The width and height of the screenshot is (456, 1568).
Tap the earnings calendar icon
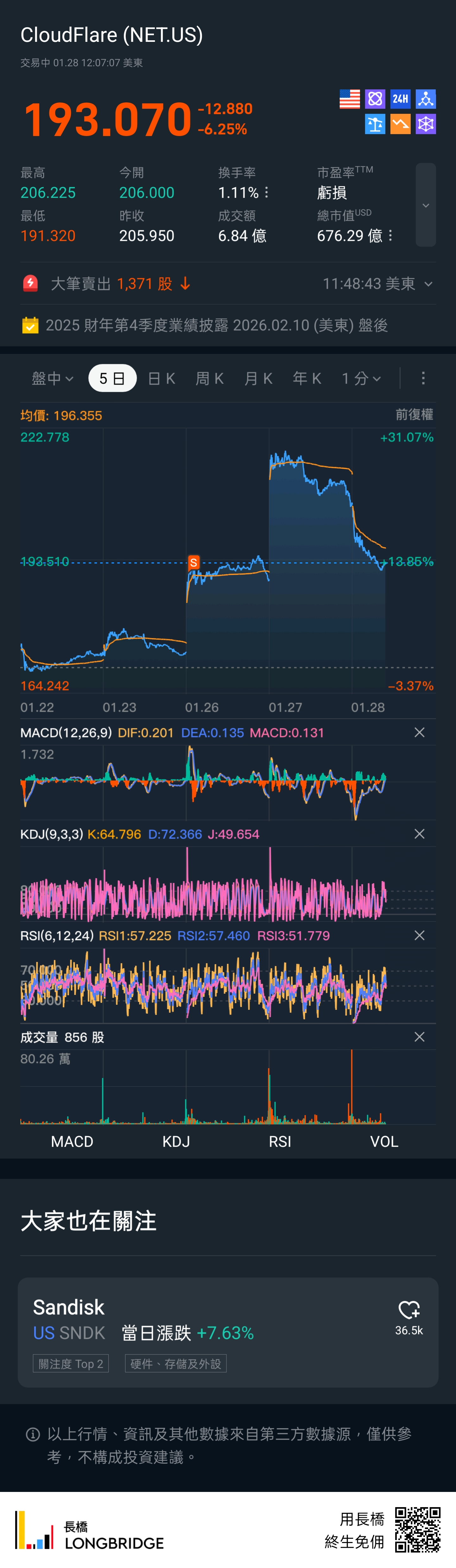tap(30, 325)
